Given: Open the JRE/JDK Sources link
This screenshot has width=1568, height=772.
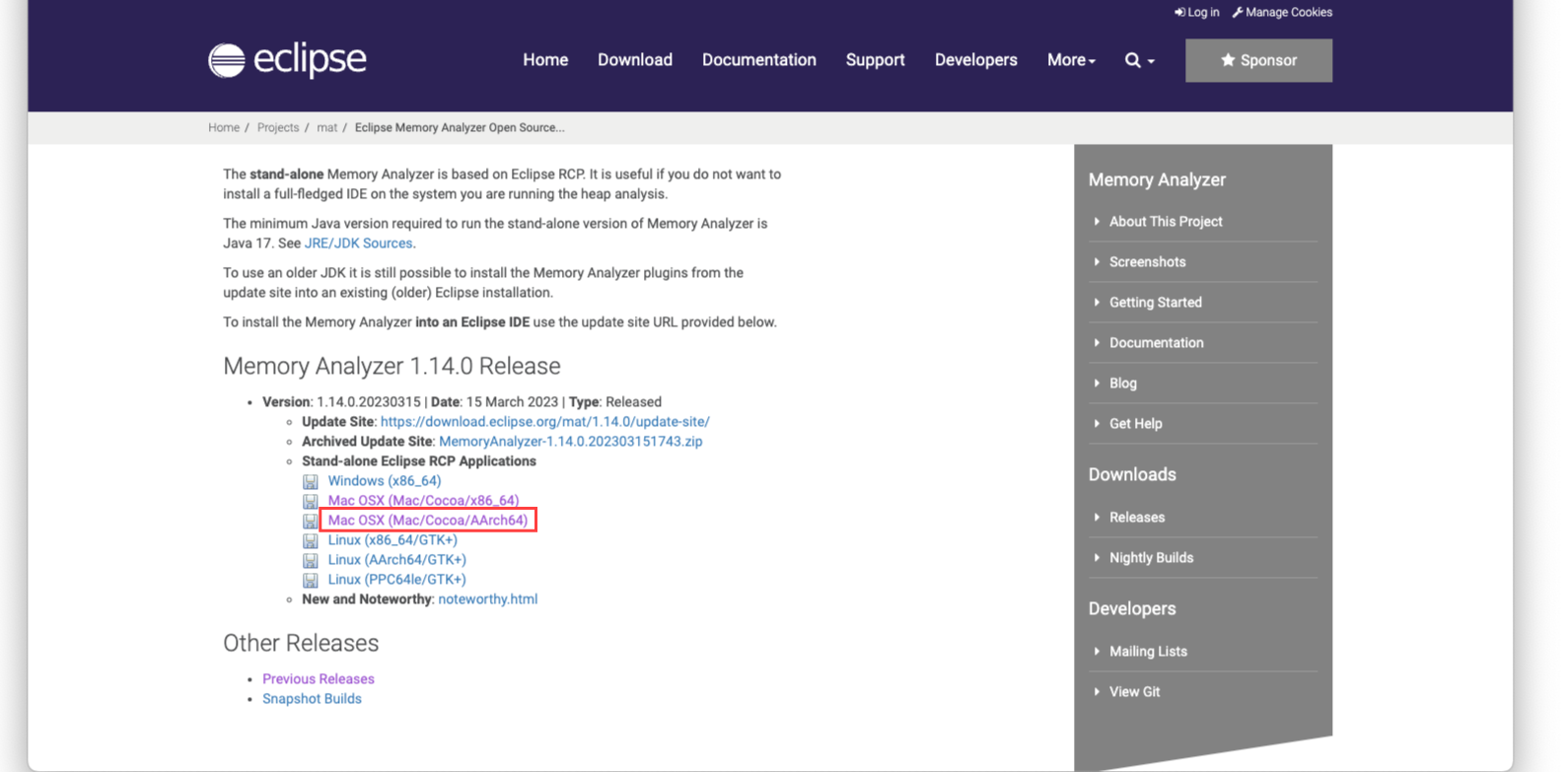Looking at the screenshot, I should pos(358,244).
